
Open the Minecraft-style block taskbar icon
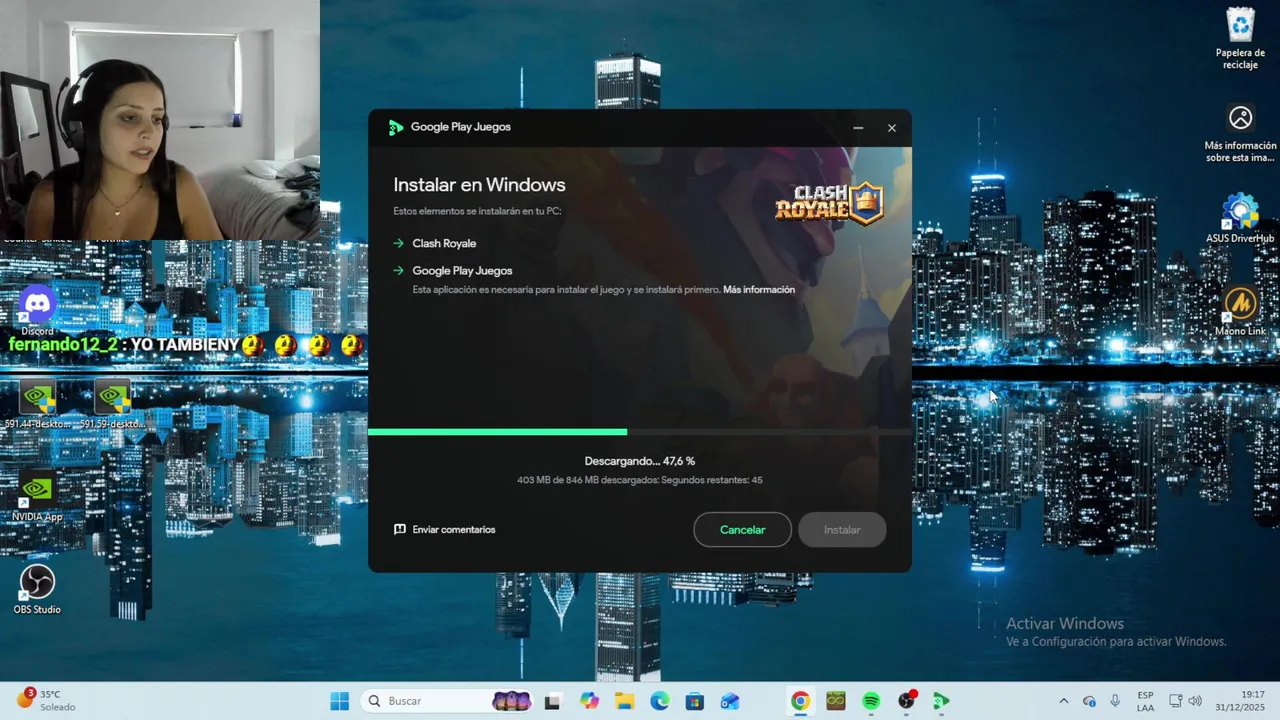coord(836,701)
